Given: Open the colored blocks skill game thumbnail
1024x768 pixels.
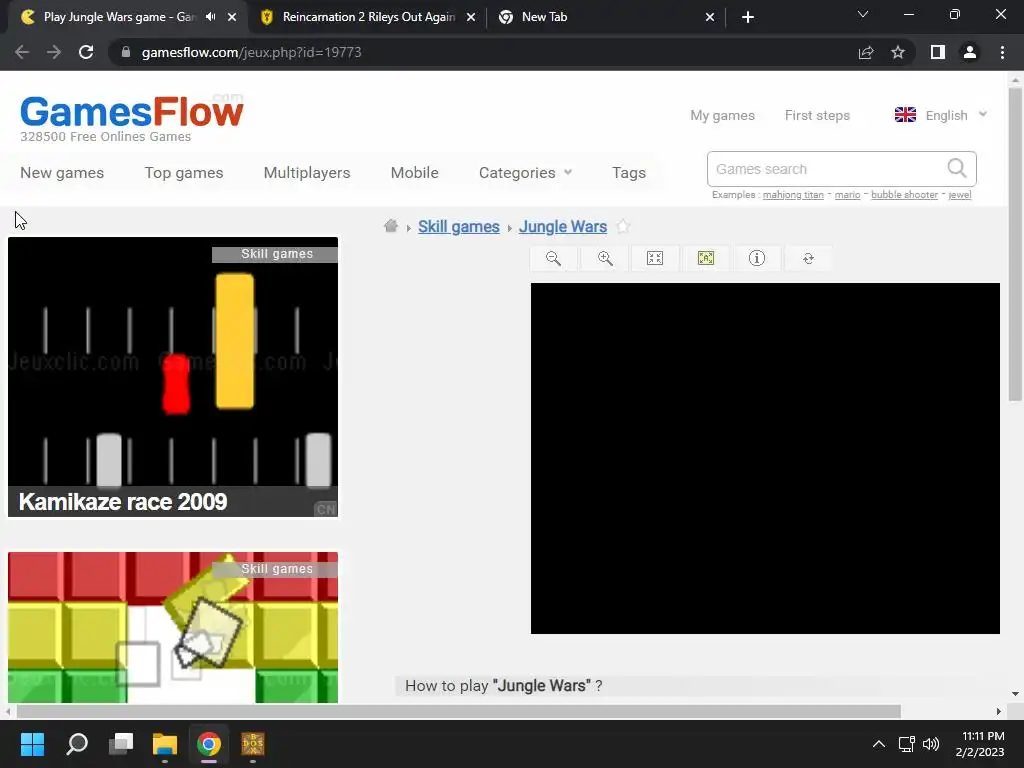Looking at the screenshot, I should 173,628.
